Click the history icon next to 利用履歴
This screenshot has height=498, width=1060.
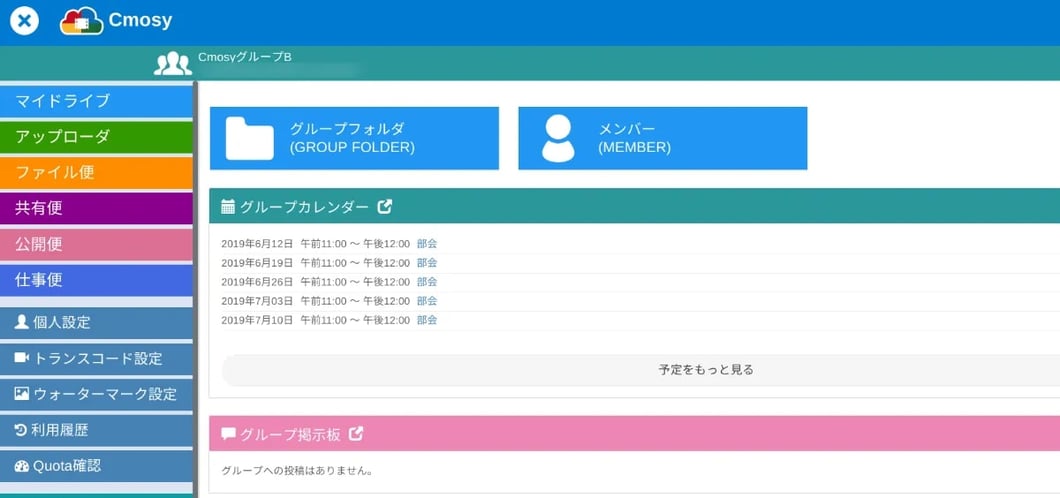(x=21, y=430)
